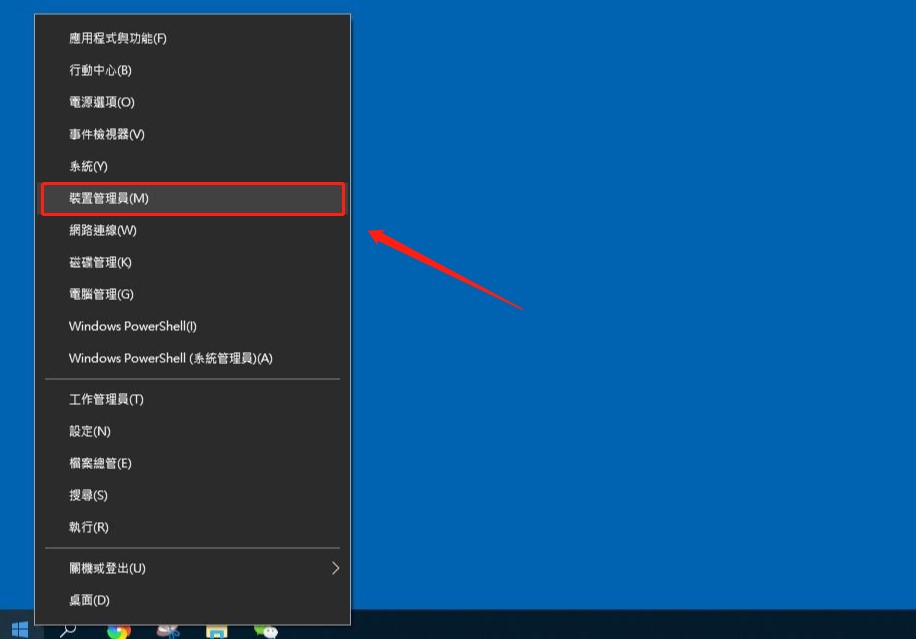
Task: Open the taskbar search magnifier icon
Action: pyautogui.click(x=68, y=630)
